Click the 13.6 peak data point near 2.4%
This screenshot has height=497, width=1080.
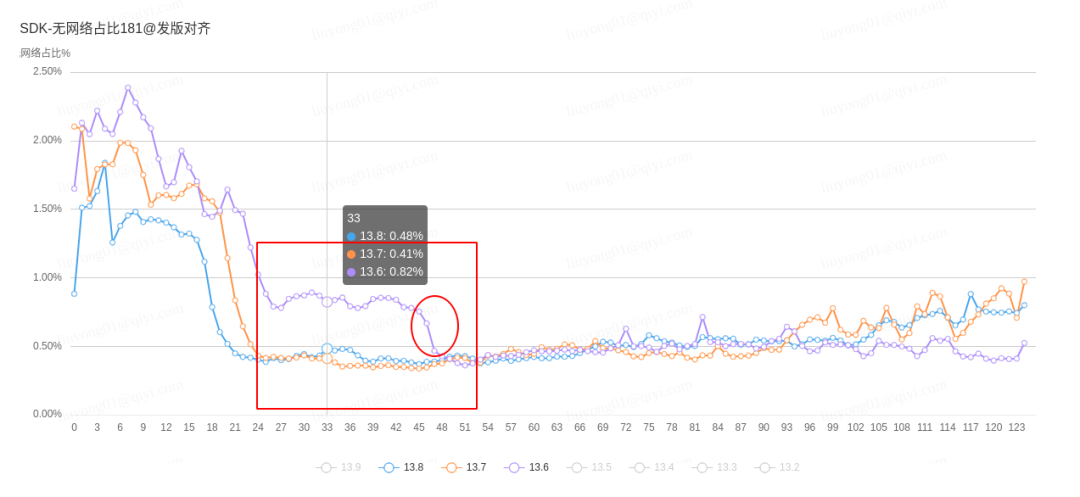[128, 88]
